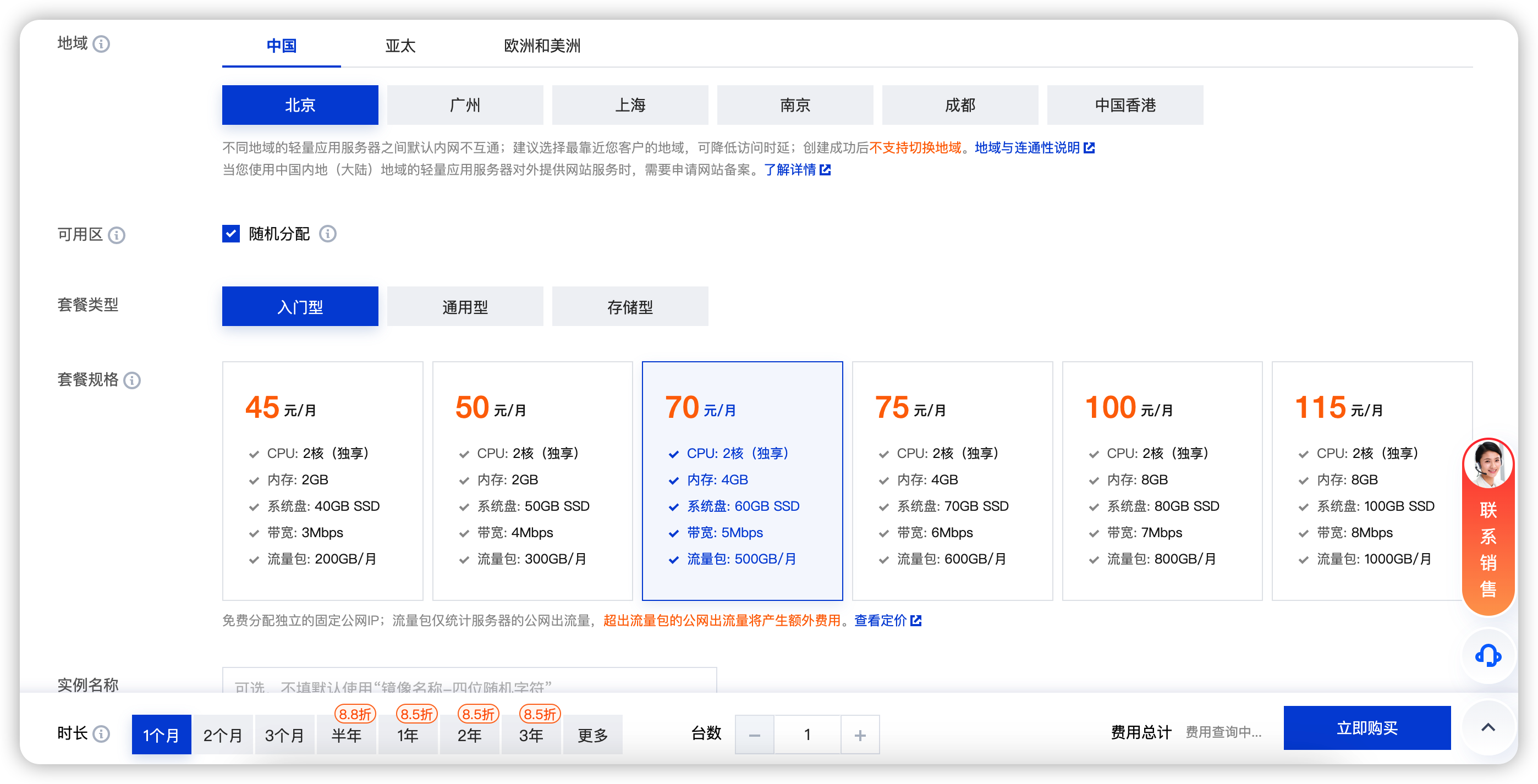Switch to the 亚太 region tab
1538x784 pixels.
(400, 46)
